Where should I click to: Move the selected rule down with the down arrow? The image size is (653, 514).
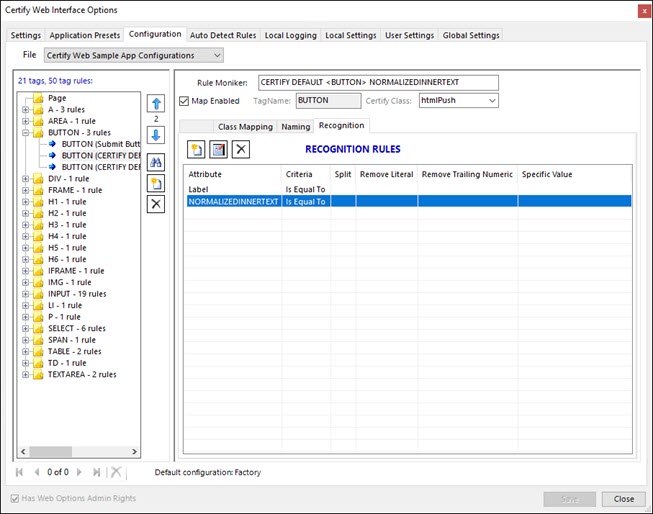pyautogui.click(x=156, y=135)
